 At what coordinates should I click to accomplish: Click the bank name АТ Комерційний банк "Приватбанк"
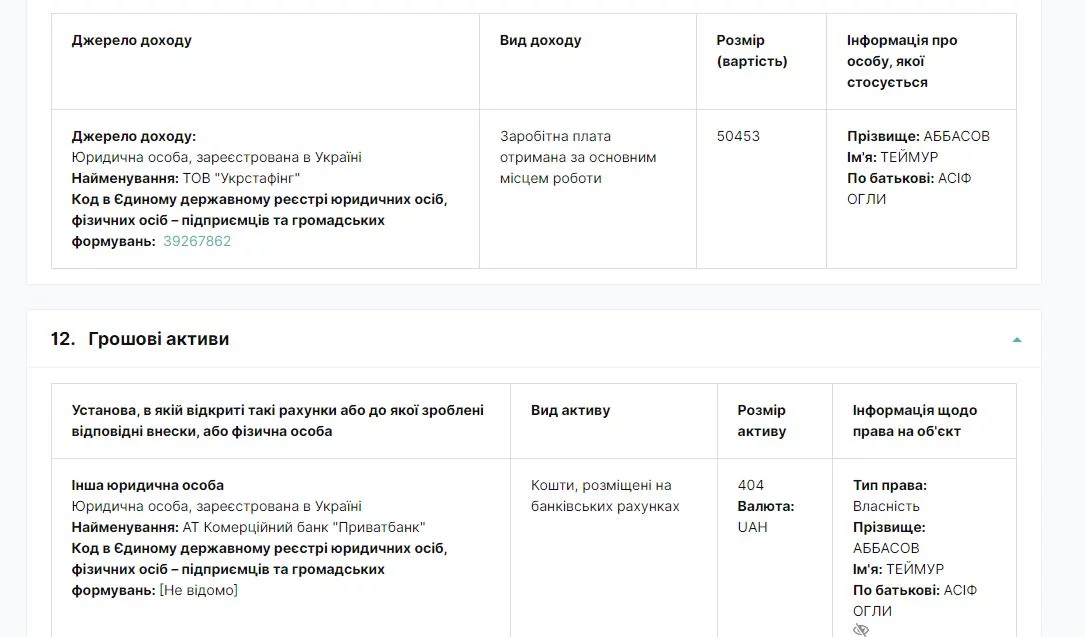pyautogui.click(x=304, y=527)
